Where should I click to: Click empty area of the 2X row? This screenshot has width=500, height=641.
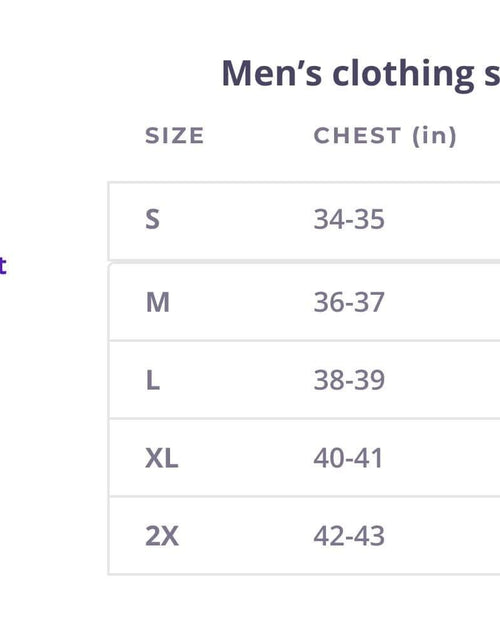coord(444,536)
